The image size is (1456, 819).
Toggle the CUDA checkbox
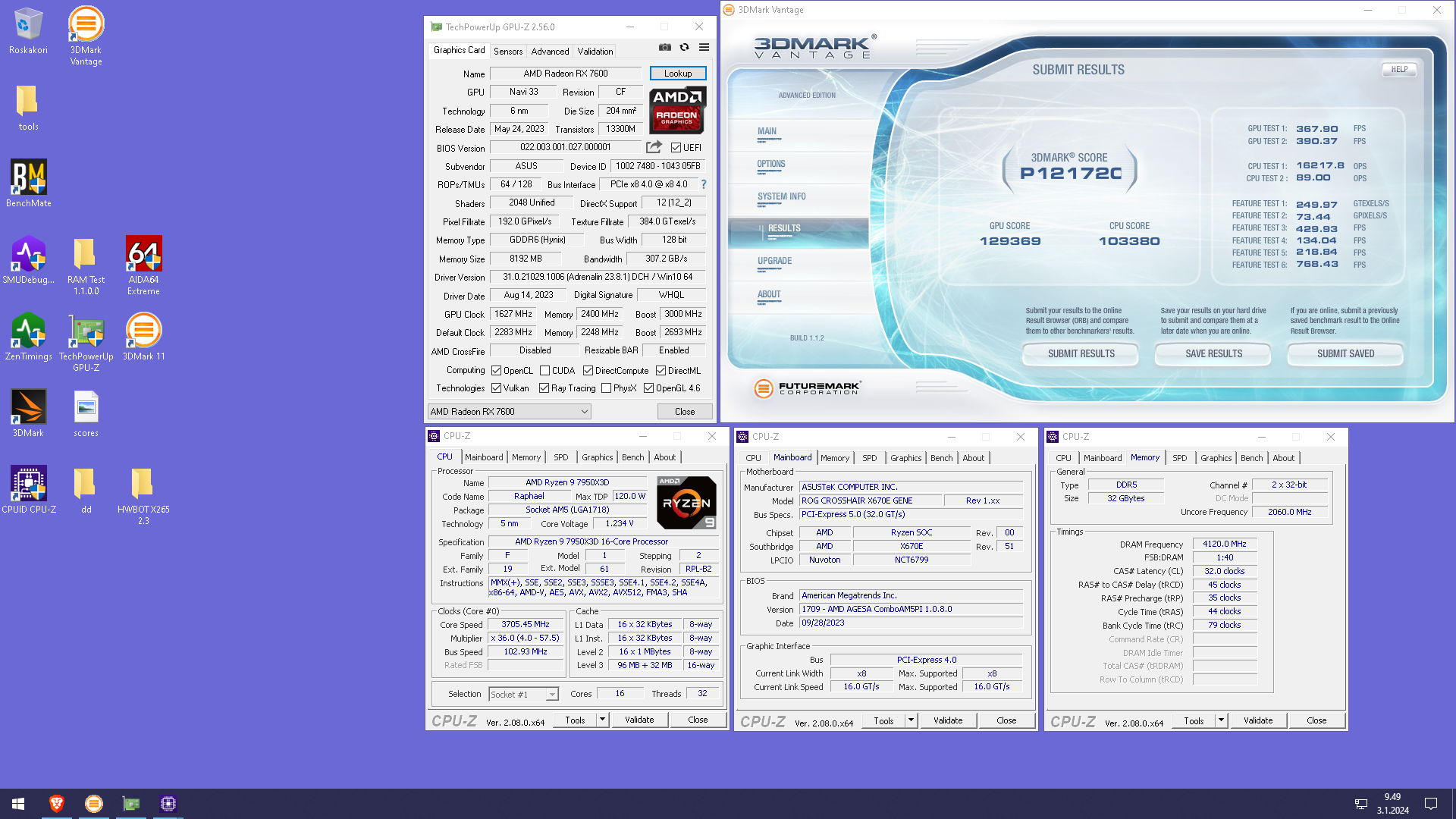tap(544, 371)
